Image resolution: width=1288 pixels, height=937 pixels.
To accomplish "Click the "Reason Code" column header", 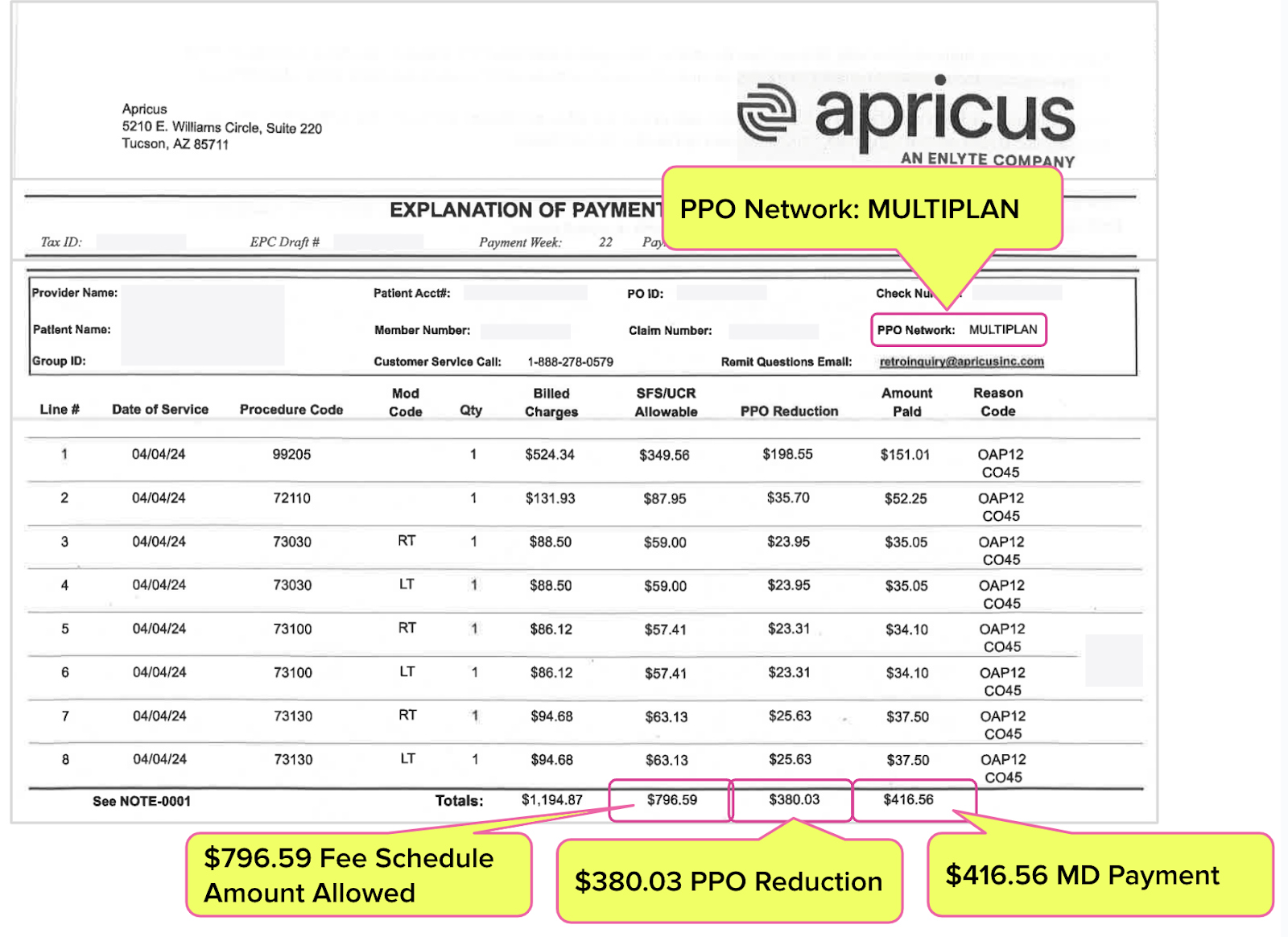I will pyautogui.click(x=998, y=402).
